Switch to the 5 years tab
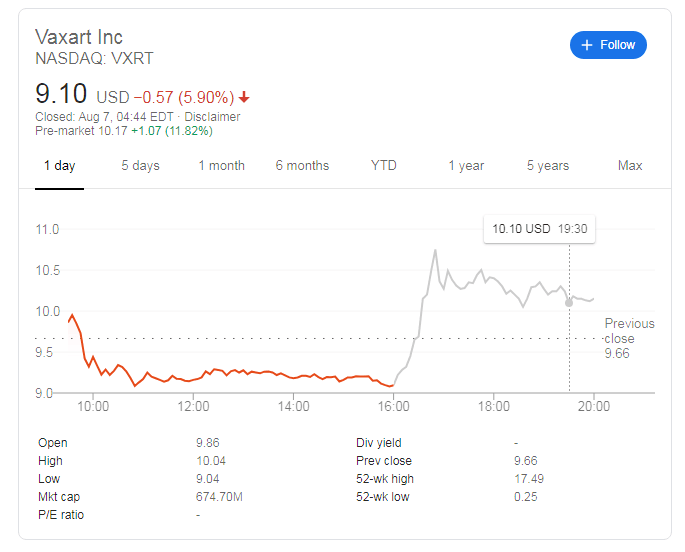Viewport: 685px width, 552px height. (548, 166)
